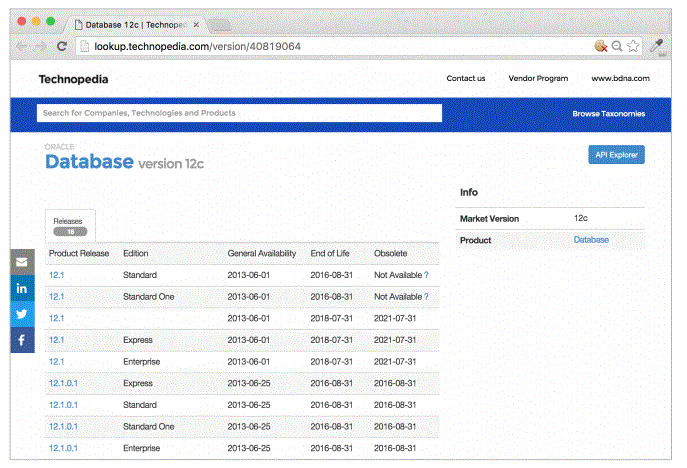Screen dimensions: 687x468
Task: Open release 12.1.0.1 Standard One link
Action: click(63, 426)
